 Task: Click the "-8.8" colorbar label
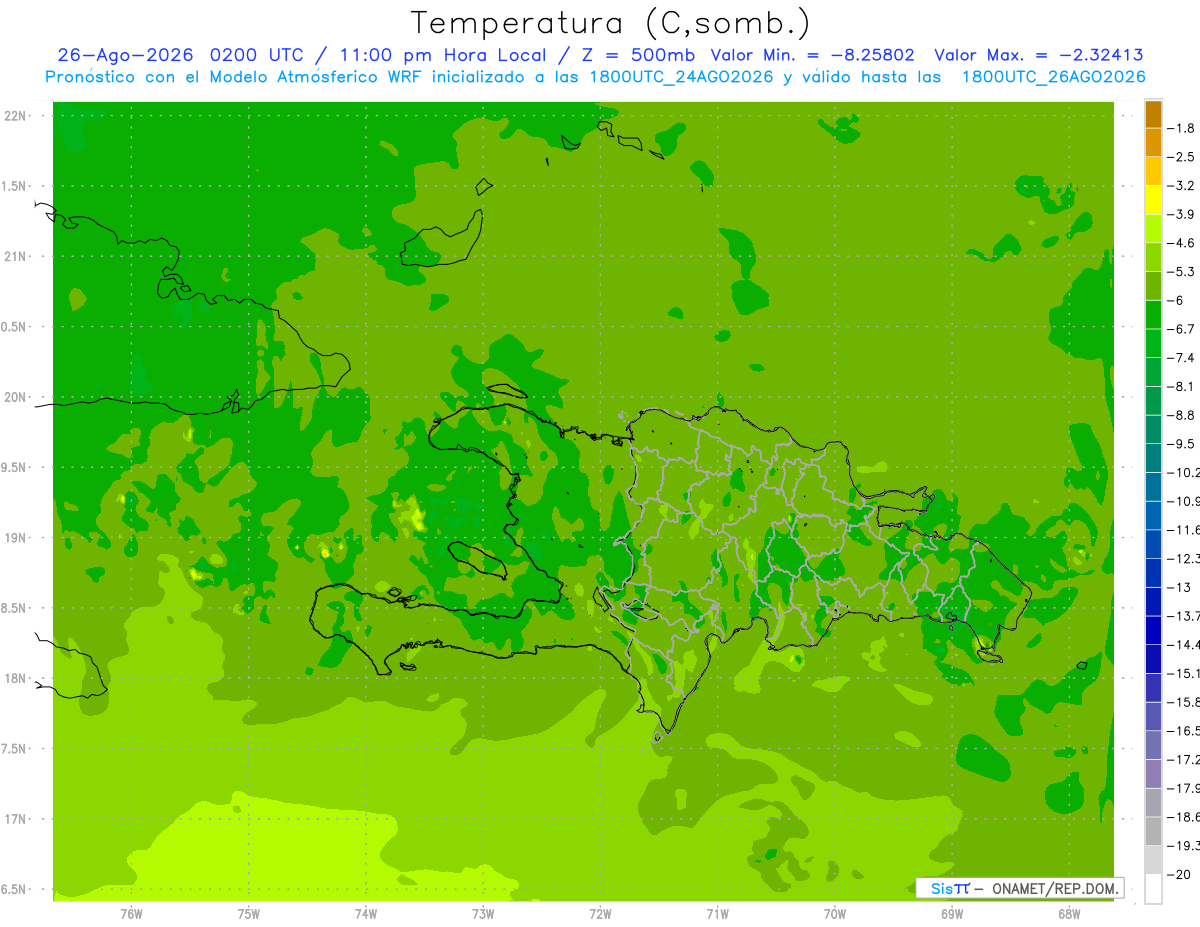pos(1182,415)
